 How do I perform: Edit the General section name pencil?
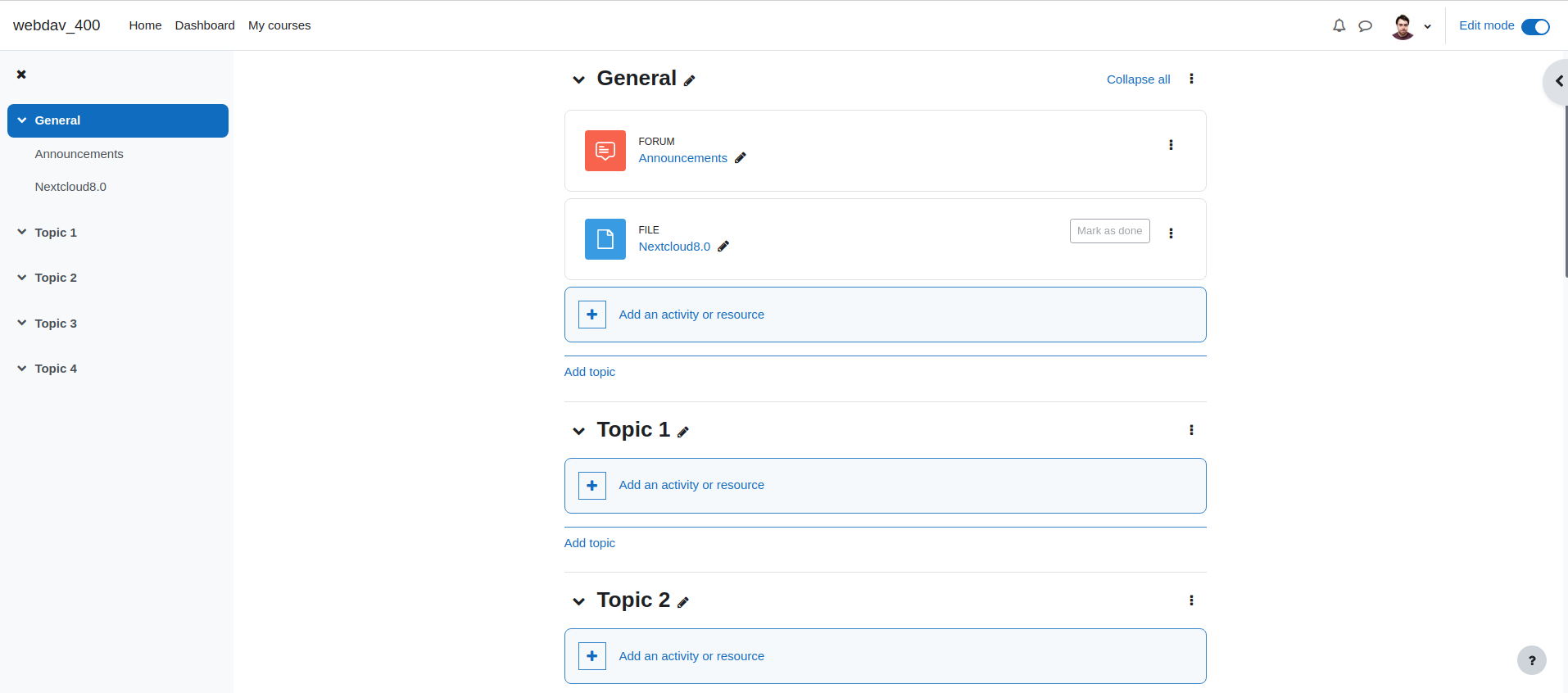[690, 80]
